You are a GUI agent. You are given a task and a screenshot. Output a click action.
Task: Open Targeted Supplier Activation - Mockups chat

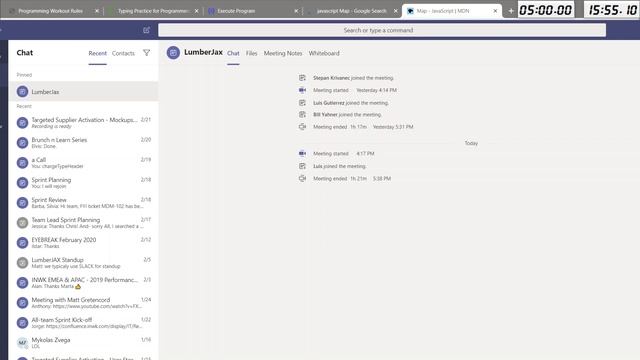click(83, 122)
